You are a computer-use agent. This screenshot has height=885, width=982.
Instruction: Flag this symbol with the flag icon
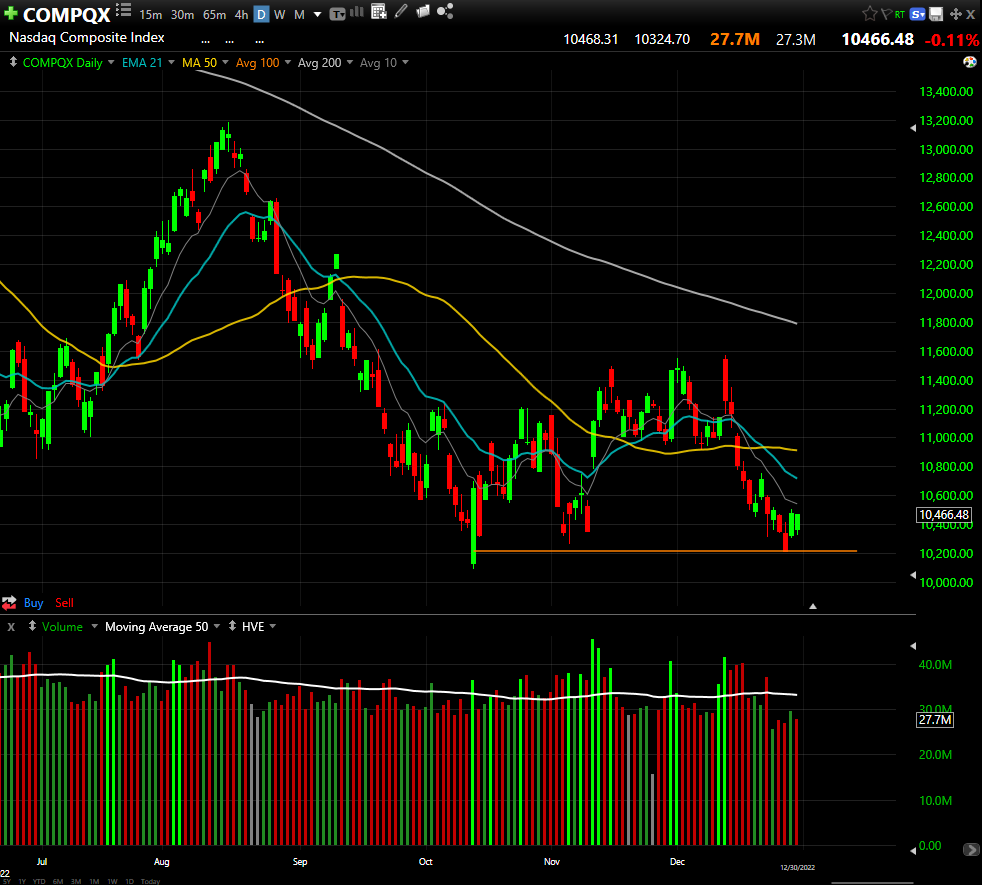click(x=886, y=14)
